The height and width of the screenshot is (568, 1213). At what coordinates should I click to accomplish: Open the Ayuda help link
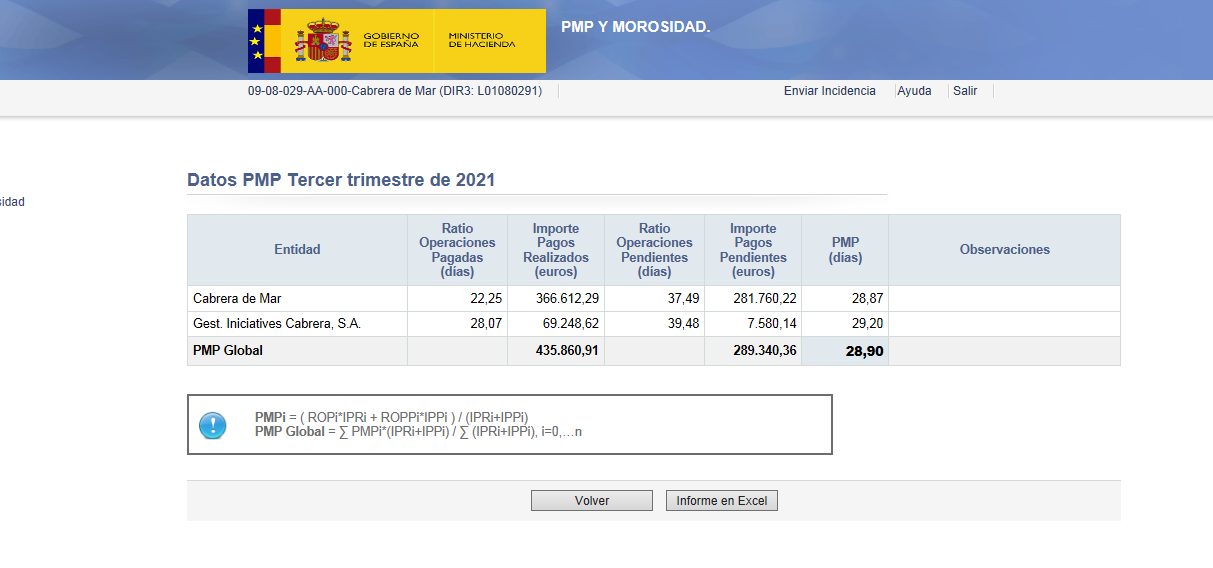click(x=914, y=91)
